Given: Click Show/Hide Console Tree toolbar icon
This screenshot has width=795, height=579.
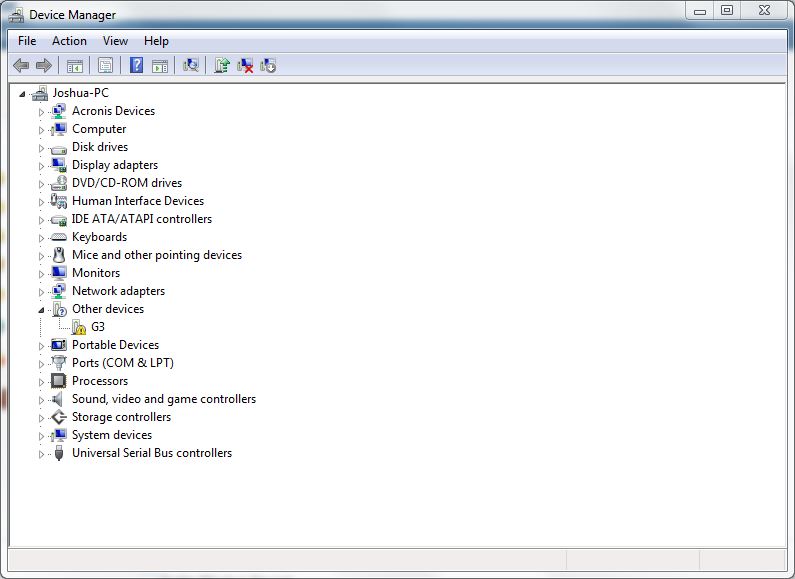Looking at the screenshot, I should [x=75, y=65].
